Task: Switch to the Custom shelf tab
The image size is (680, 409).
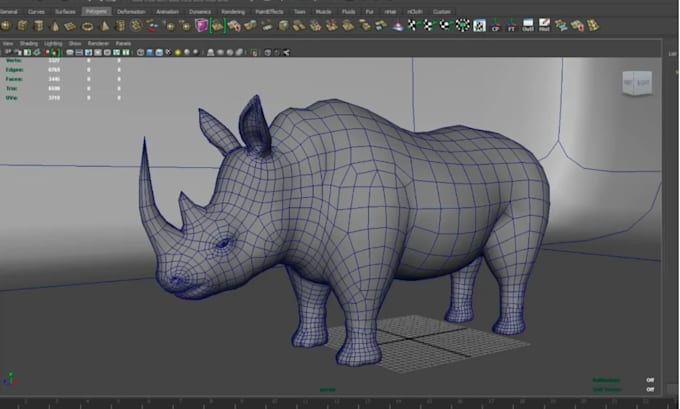Action: pyautogui.click(x=441, y=12)
